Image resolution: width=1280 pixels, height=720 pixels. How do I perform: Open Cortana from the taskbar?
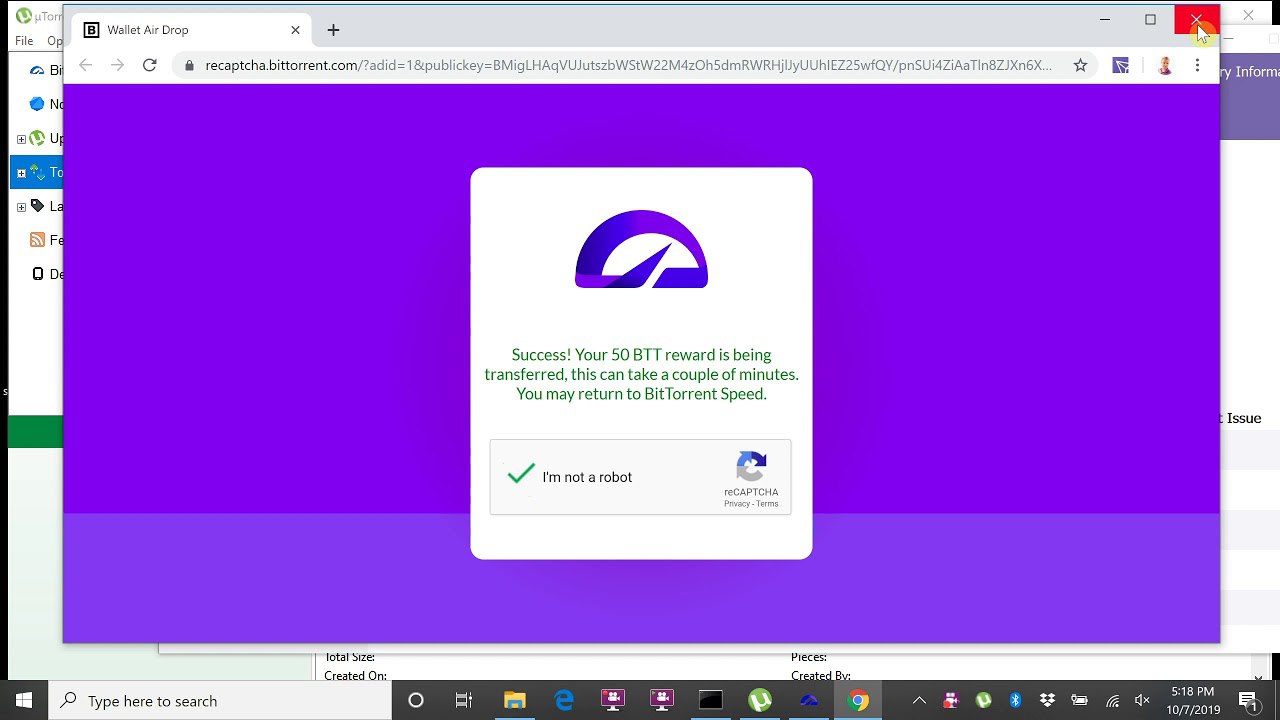point(416,700)
